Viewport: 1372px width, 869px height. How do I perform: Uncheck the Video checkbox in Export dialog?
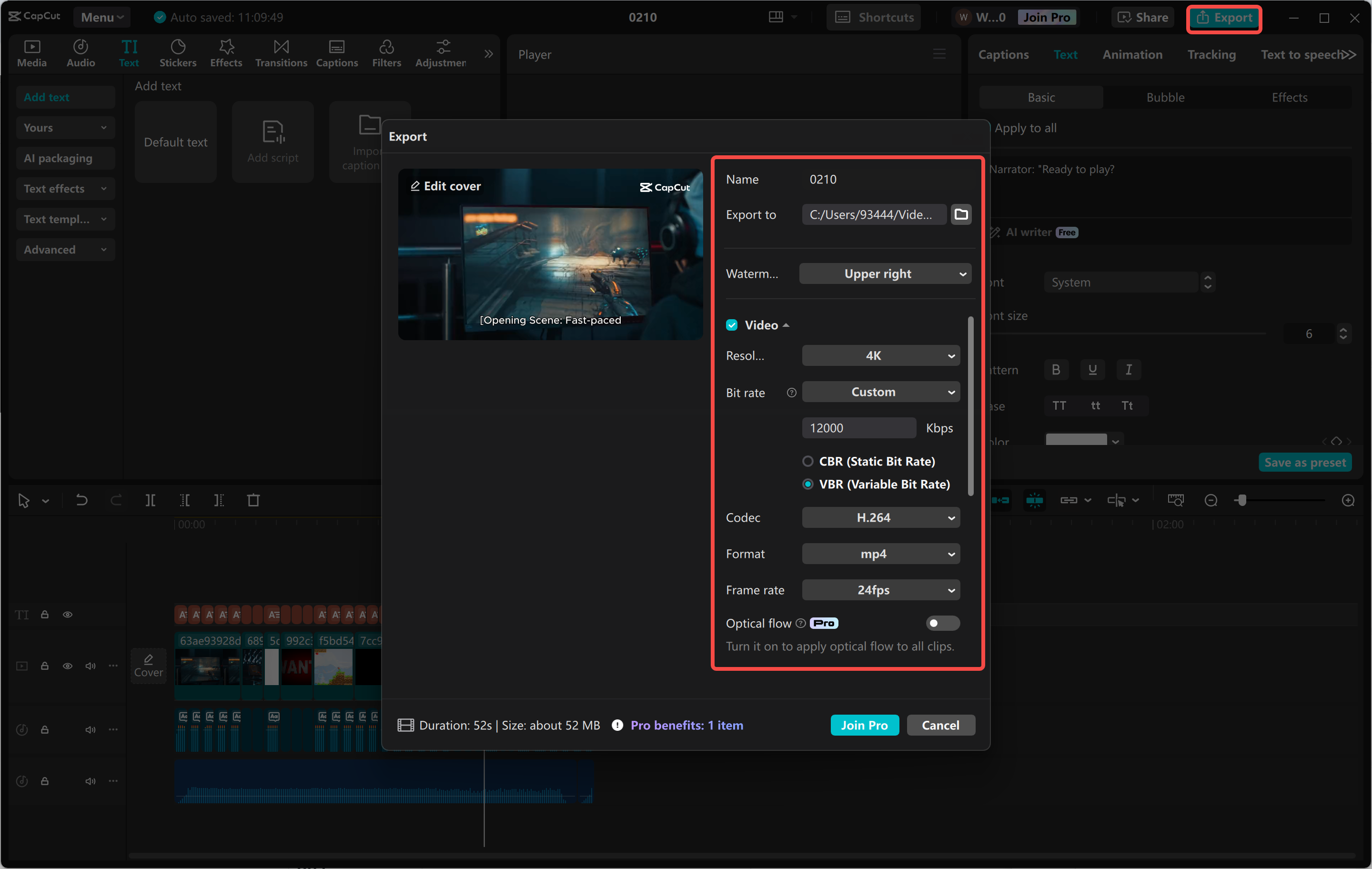732,324
